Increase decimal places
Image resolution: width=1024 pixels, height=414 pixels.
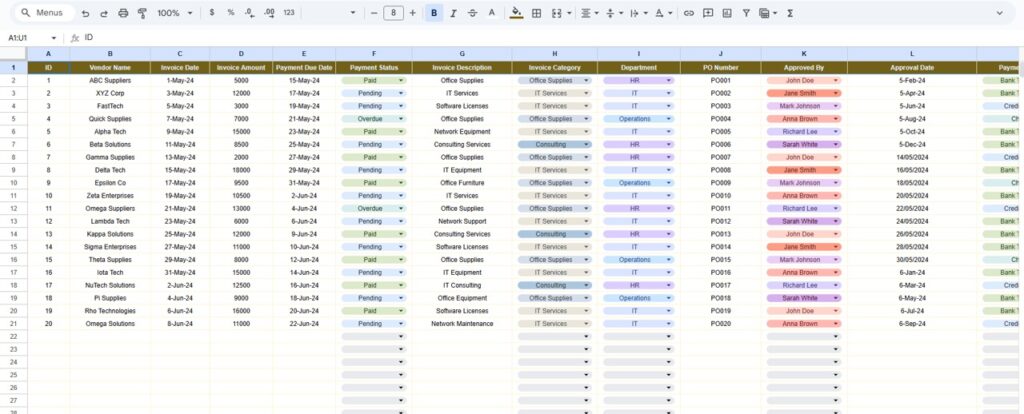(x=269, y=13)
